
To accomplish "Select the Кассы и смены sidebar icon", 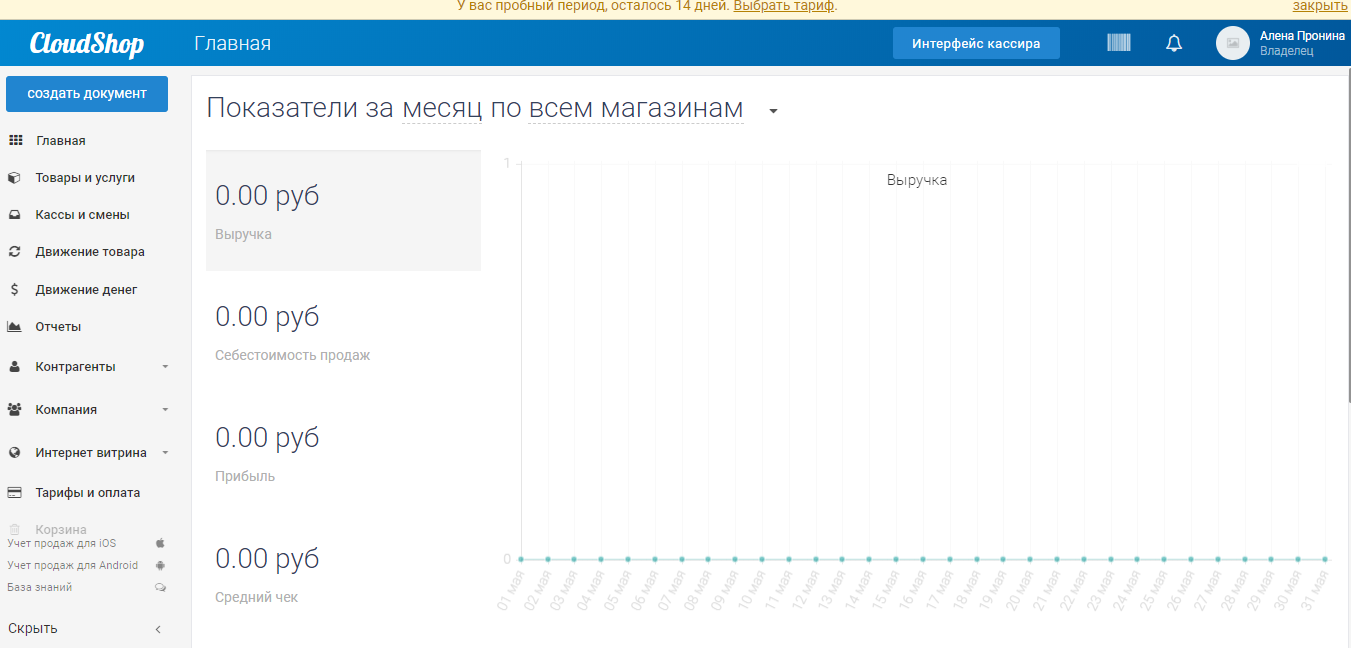I will [14, 214].
